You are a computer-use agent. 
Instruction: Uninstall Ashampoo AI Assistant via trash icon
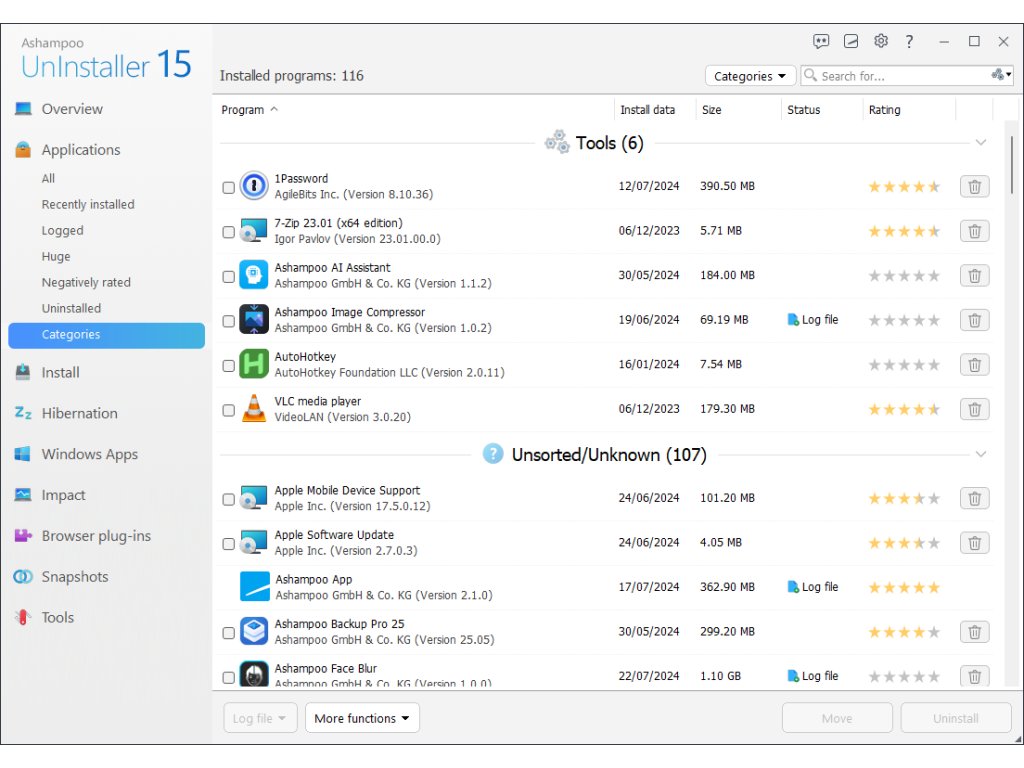[x=974, y=276]
